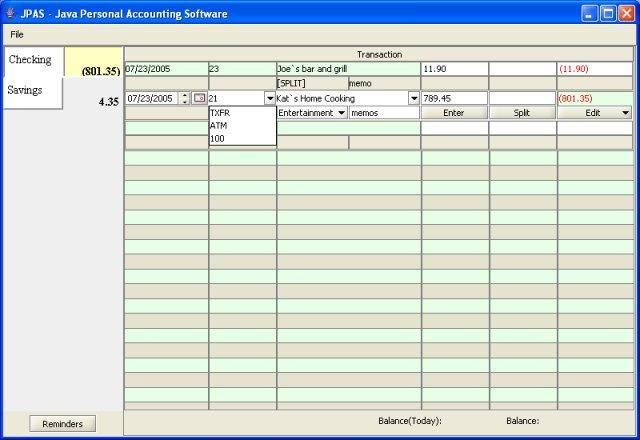Click the Savings balance 4.35
The height and width of the screenshot is (440, 640).
(109, 102)
